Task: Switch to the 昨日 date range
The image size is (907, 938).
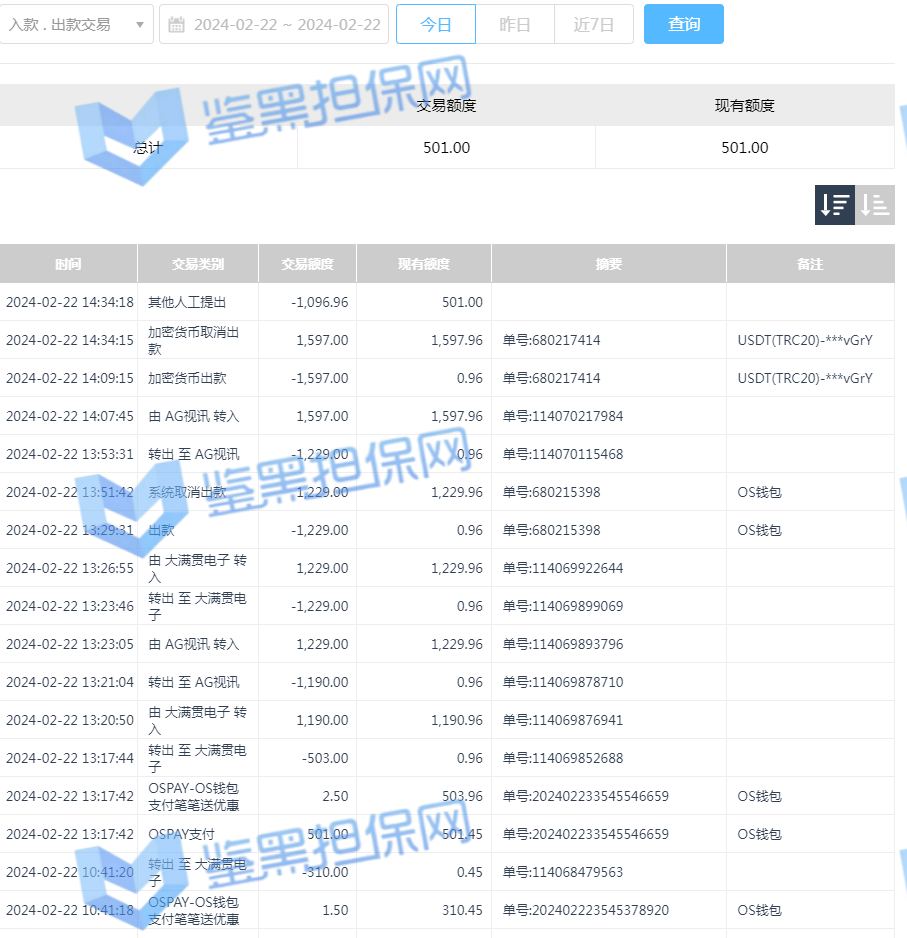Action: (x=515, y=25)
